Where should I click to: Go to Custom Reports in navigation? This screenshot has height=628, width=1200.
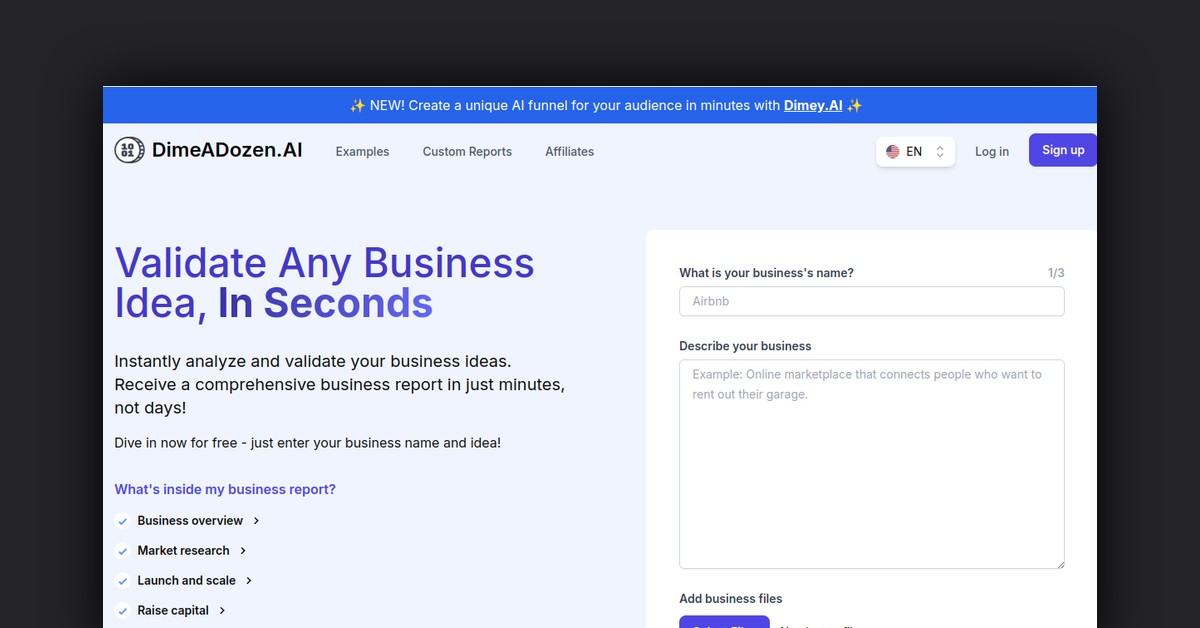(467, 152)
